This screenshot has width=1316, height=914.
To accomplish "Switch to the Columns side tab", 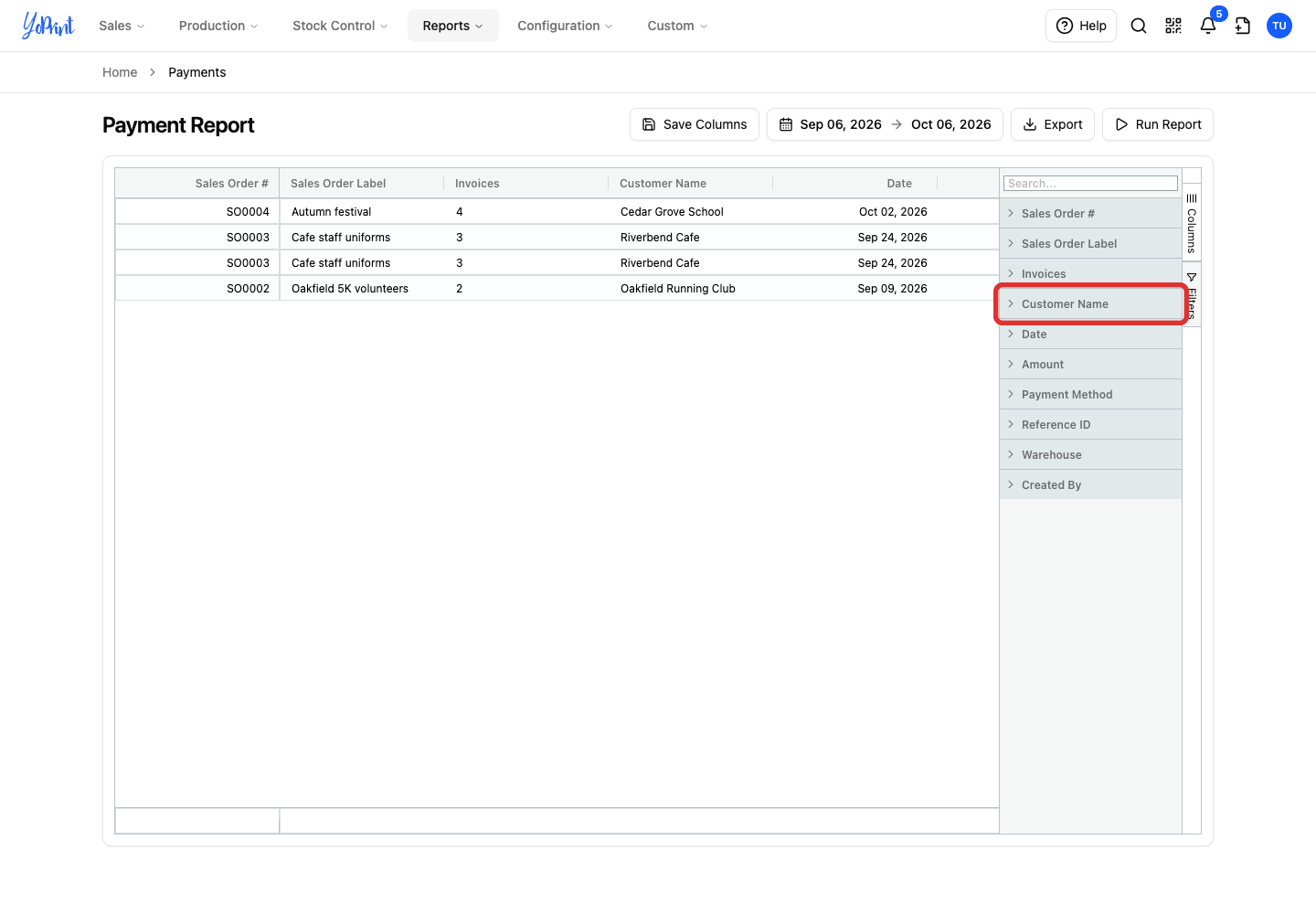I will [x=1192, y=222].
